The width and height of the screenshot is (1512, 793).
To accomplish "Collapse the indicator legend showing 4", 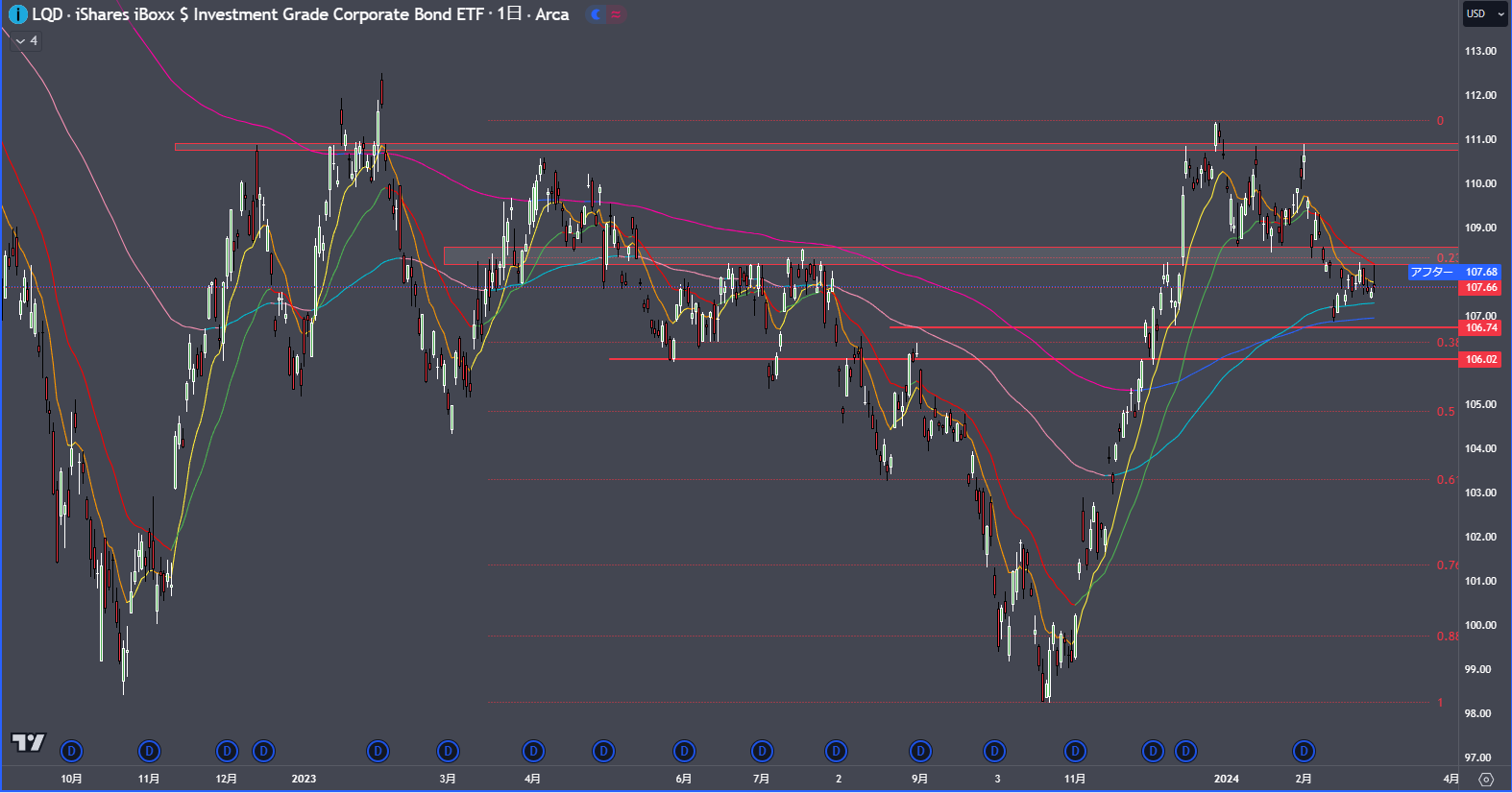I will pos(26,40).
